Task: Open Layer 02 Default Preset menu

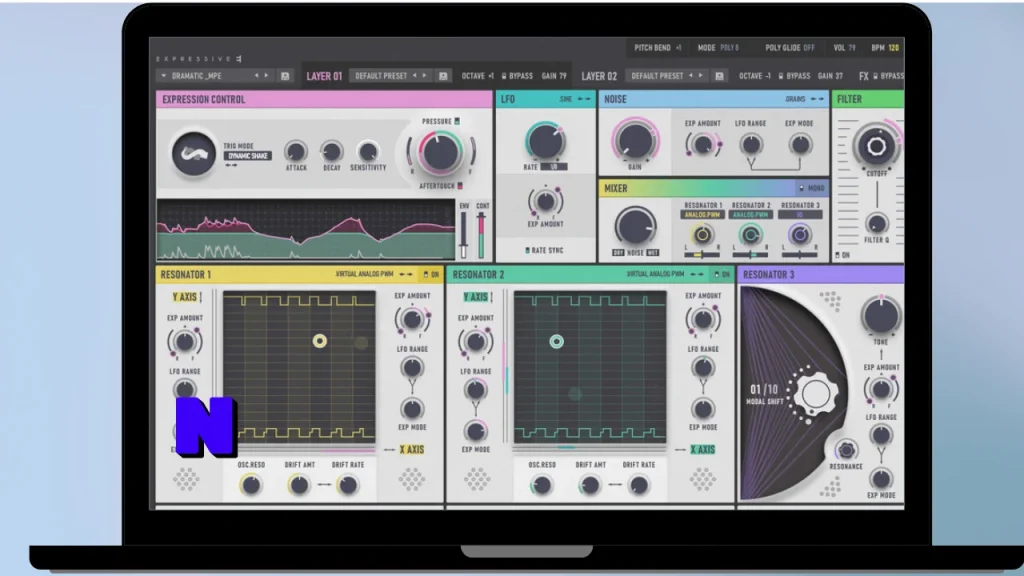Action: tap(658, 76)
